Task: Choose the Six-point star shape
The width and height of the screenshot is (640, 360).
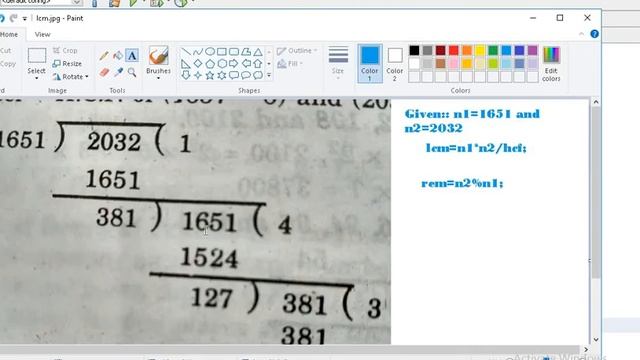Action: [x=222, y=75]
